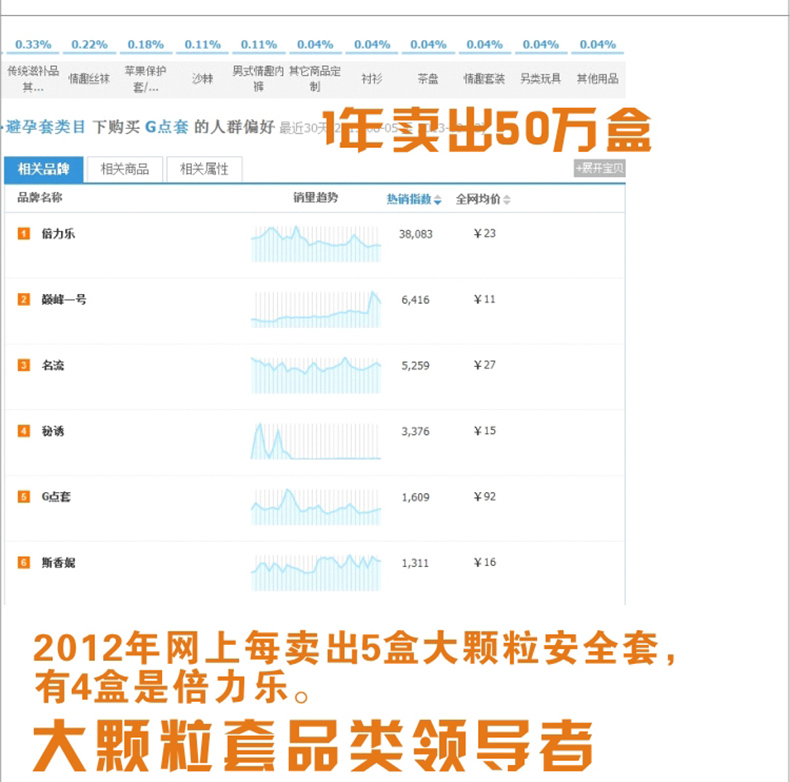This screenshot has width=790, height=782.
Task: Select brand name 名流
Action: click(x=53, y=365)
